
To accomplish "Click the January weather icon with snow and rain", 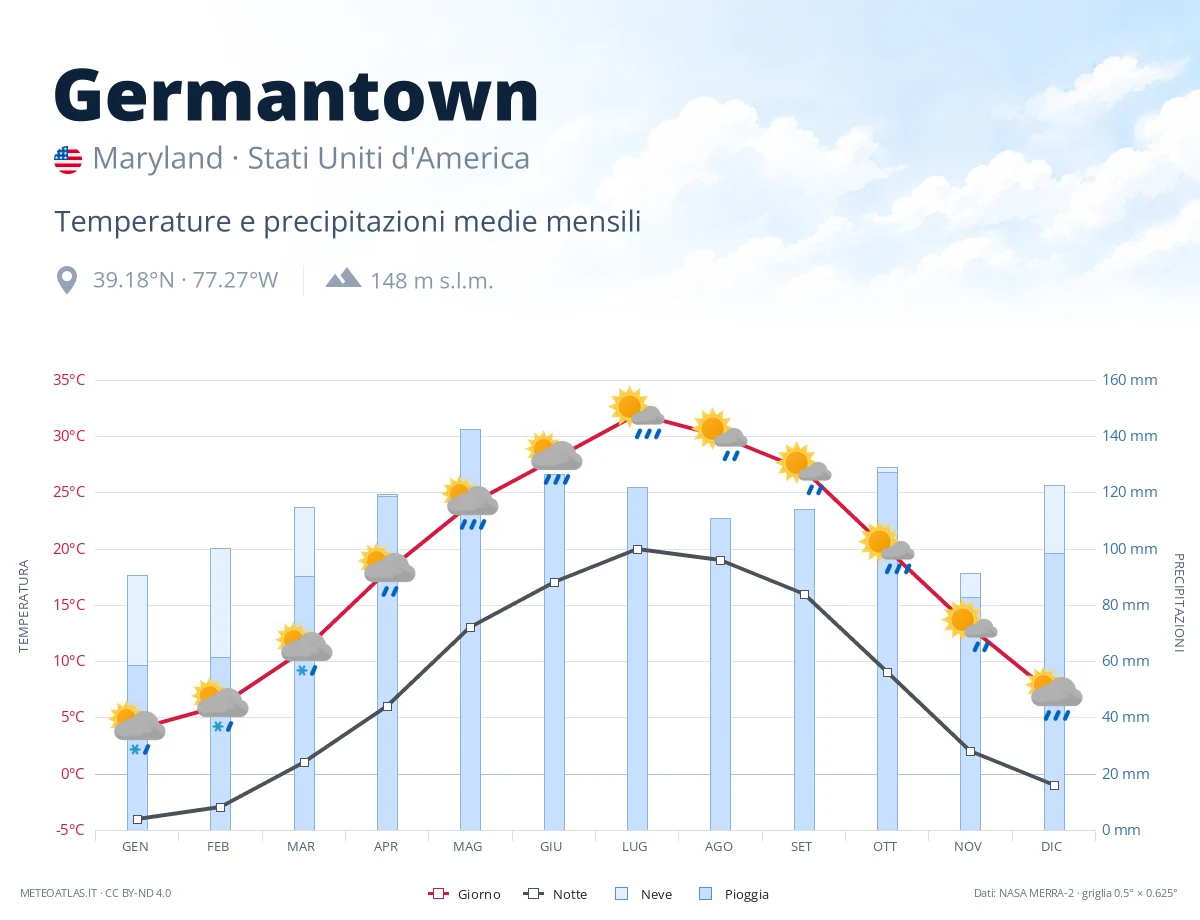I will tap(137, 728).
